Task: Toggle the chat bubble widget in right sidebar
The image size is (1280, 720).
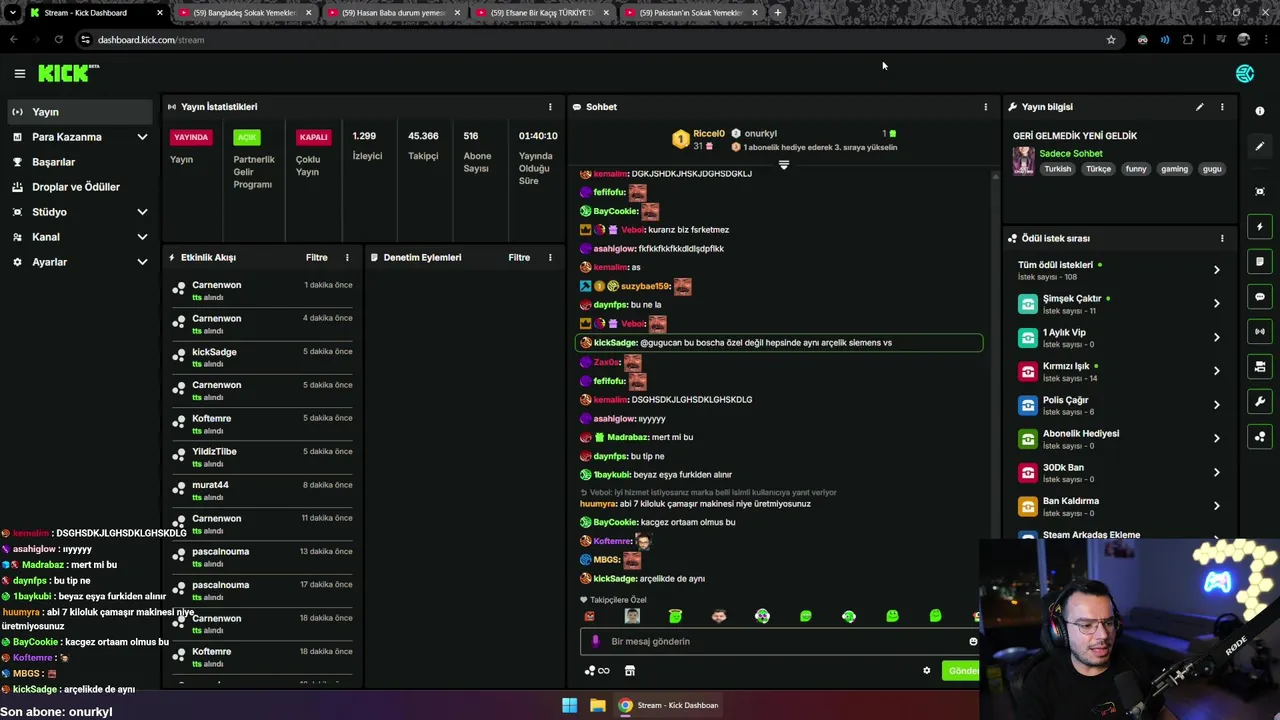Action: 1260,297
